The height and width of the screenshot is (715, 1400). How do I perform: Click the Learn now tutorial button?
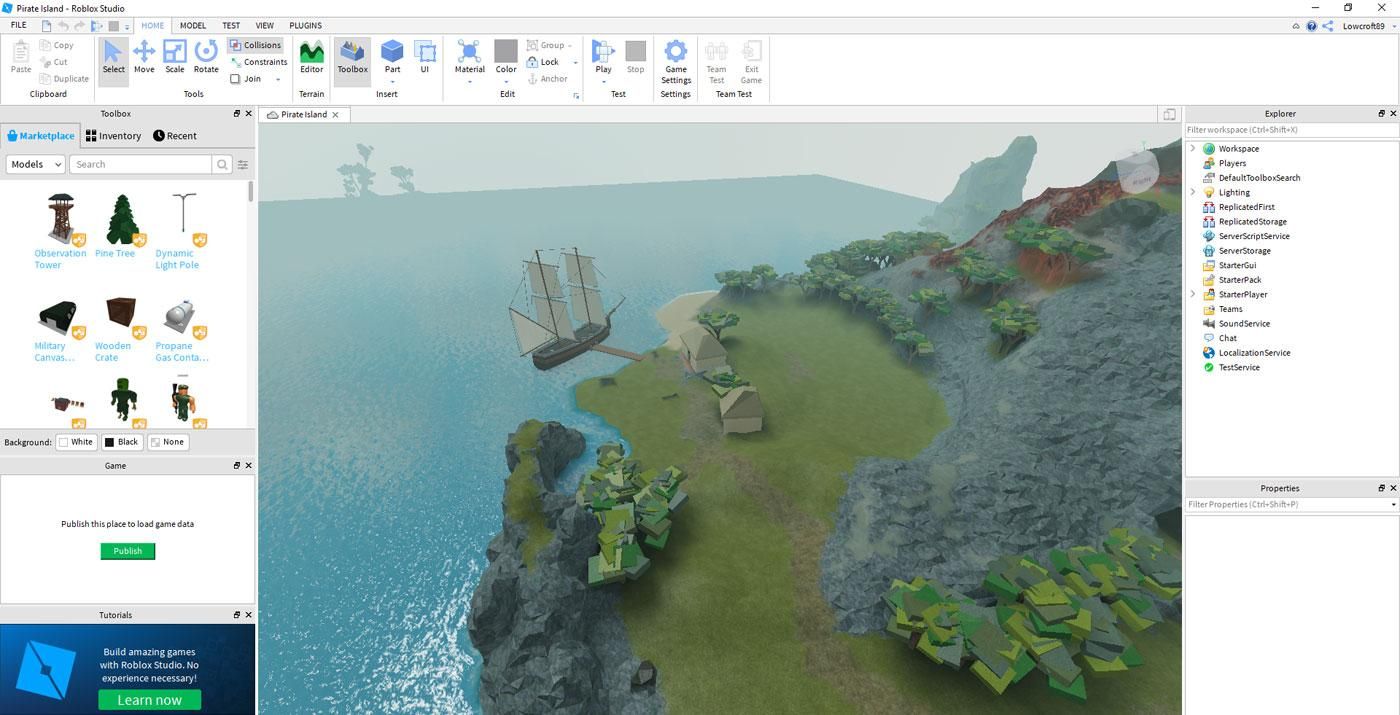coord(150,700)
